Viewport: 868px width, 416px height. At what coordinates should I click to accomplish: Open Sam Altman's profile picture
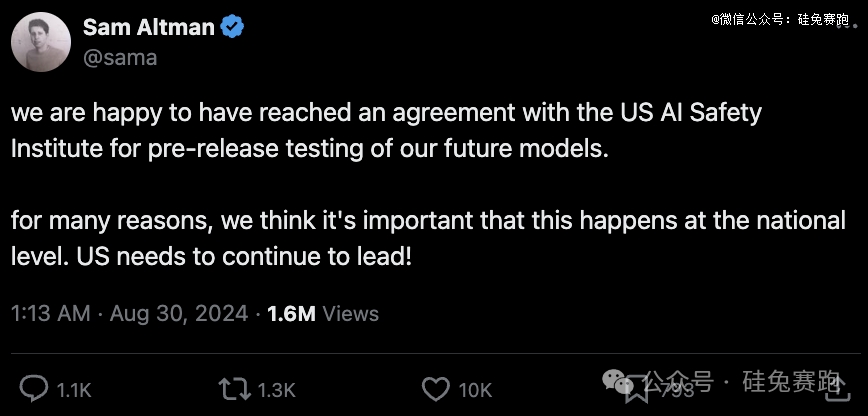click(x=39, y=42)
